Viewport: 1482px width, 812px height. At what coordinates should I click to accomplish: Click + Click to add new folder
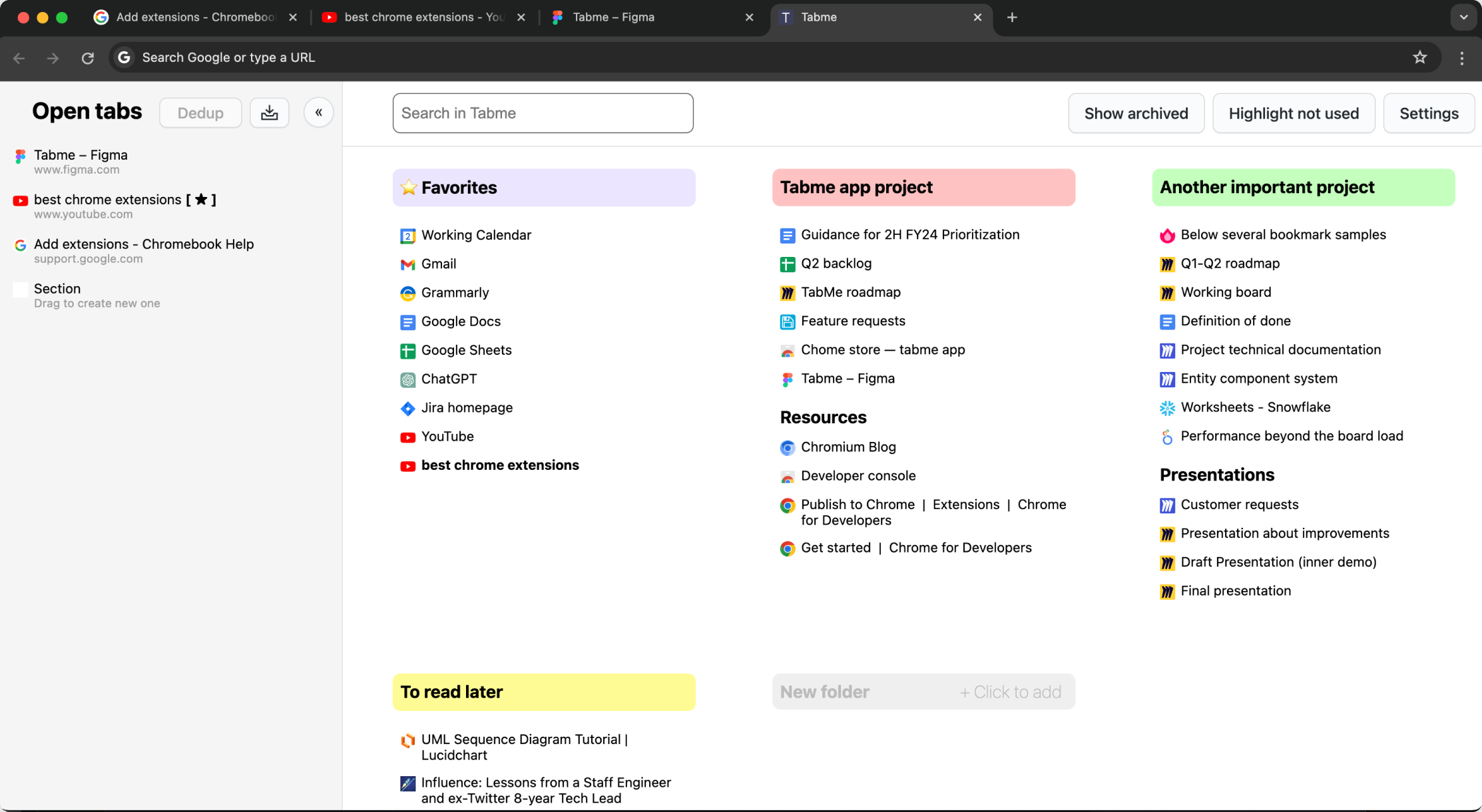click(x=1010, y=692)
